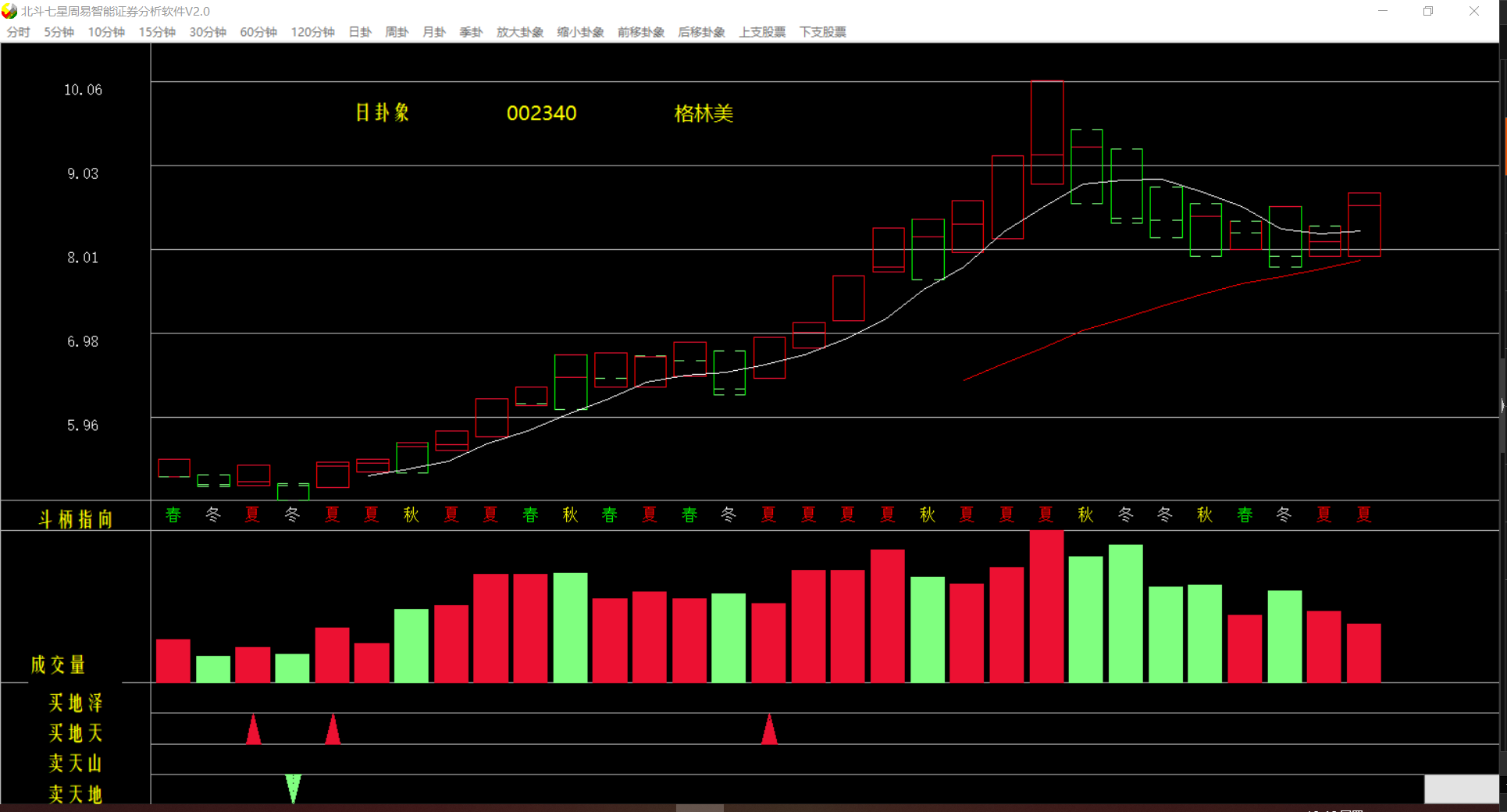This screenshot has height=812, width=1507.
Task: Click the 买地泽 signal label
Action: coord(76,703)
